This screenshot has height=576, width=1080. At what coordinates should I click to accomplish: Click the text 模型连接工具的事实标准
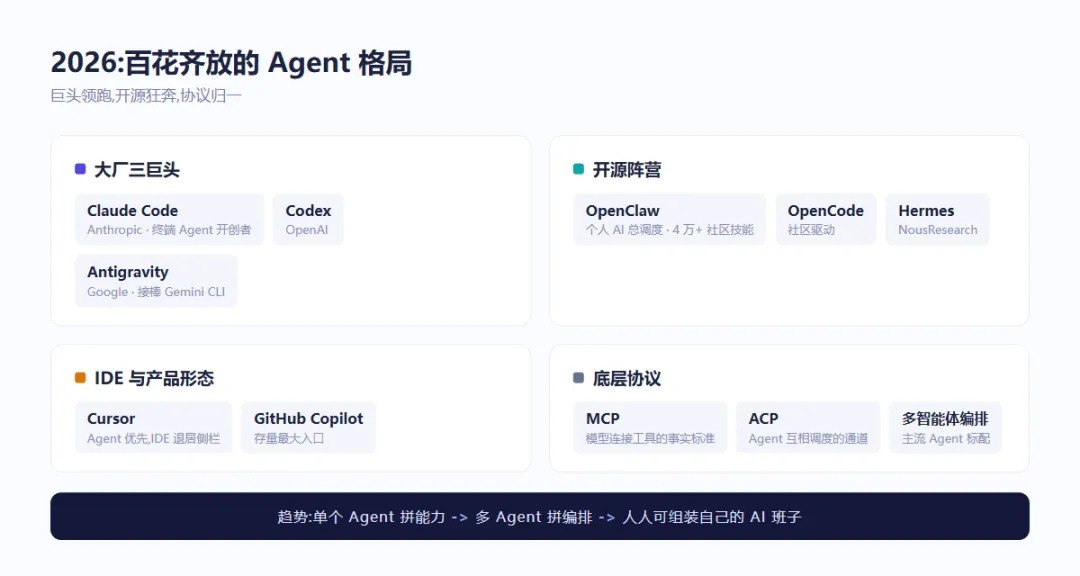click(650, 439)
